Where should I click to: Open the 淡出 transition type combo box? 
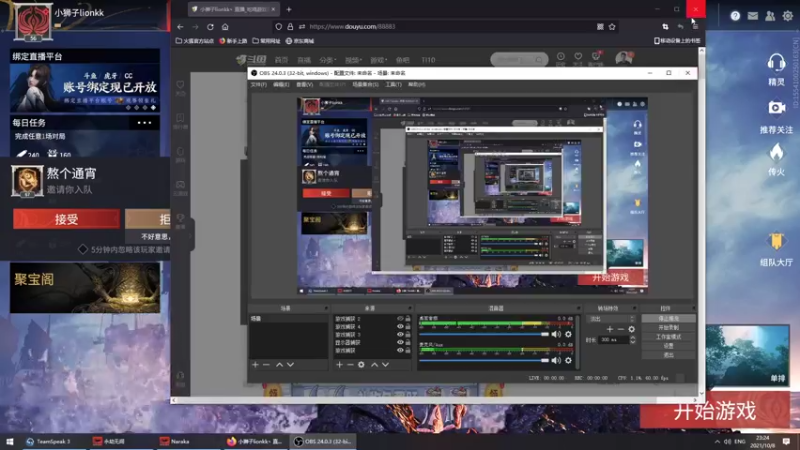click(x=611, y=319)
